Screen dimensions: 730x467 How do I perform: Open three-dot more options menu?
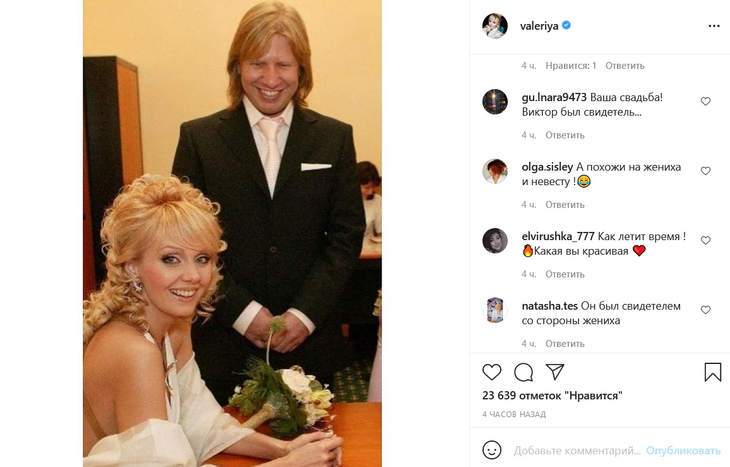714,26
